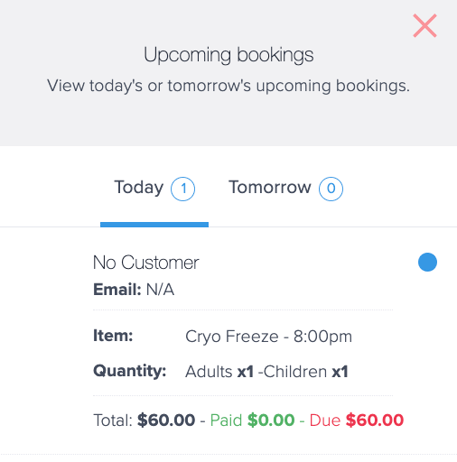Click the Quantity label

pos(130,371)
